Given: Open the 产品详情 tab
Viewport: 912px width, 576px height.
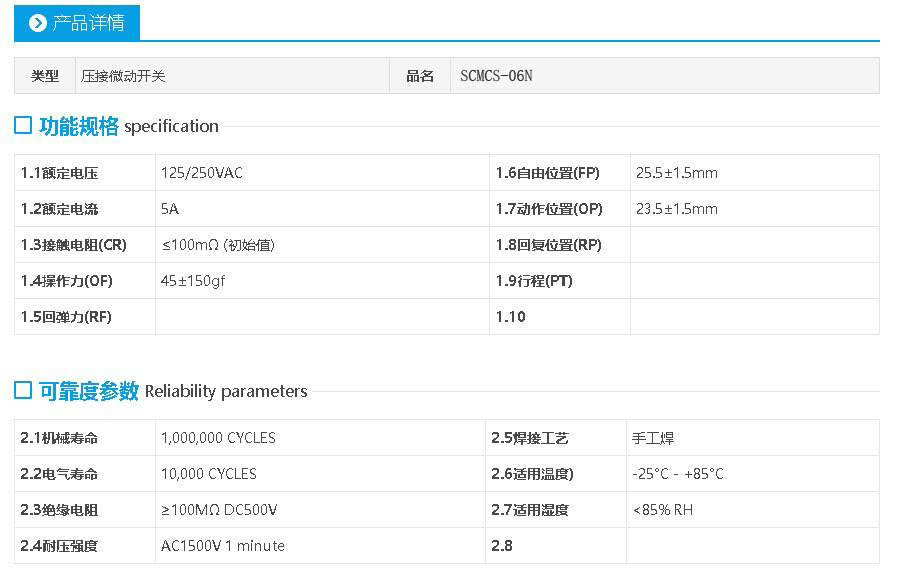Looking at the screenshot, I should click(x=78, y=23).
